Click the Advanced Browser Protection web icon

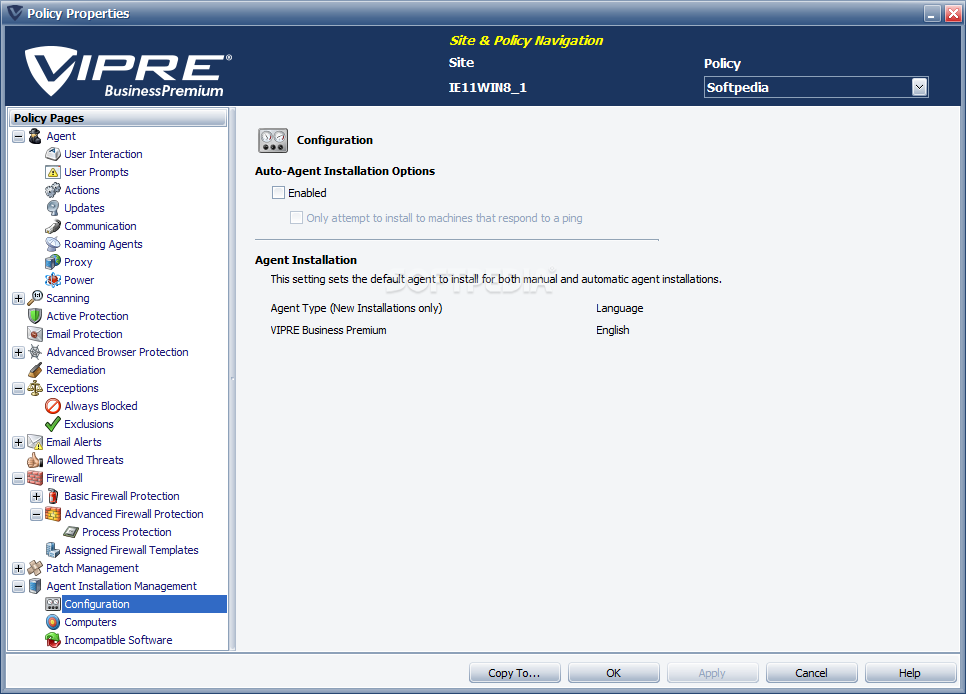(x=35, y=352)
